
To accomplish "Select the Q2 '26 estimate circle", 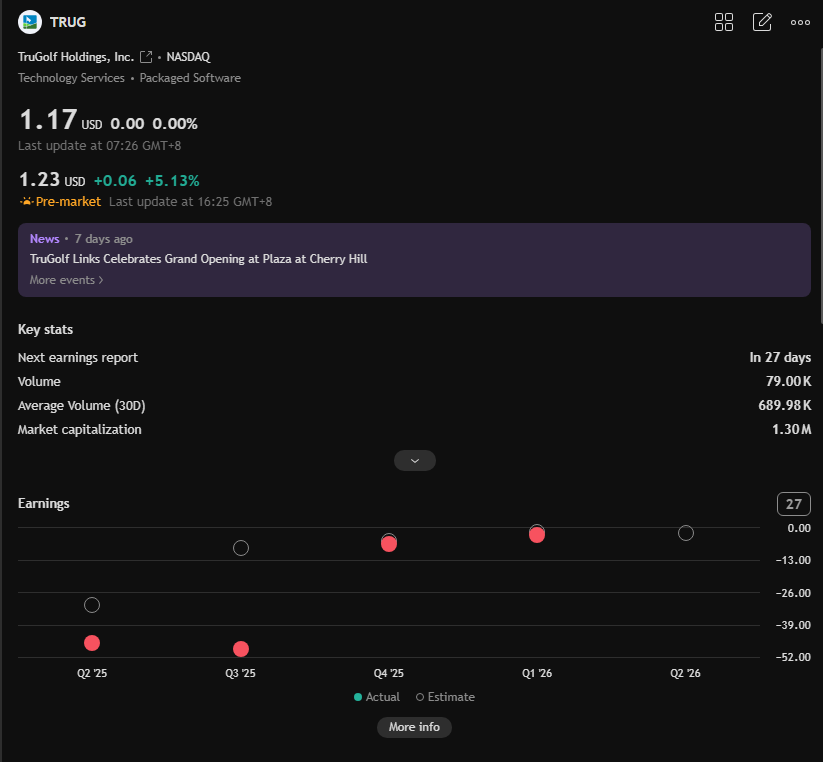I will click(685, 533).
